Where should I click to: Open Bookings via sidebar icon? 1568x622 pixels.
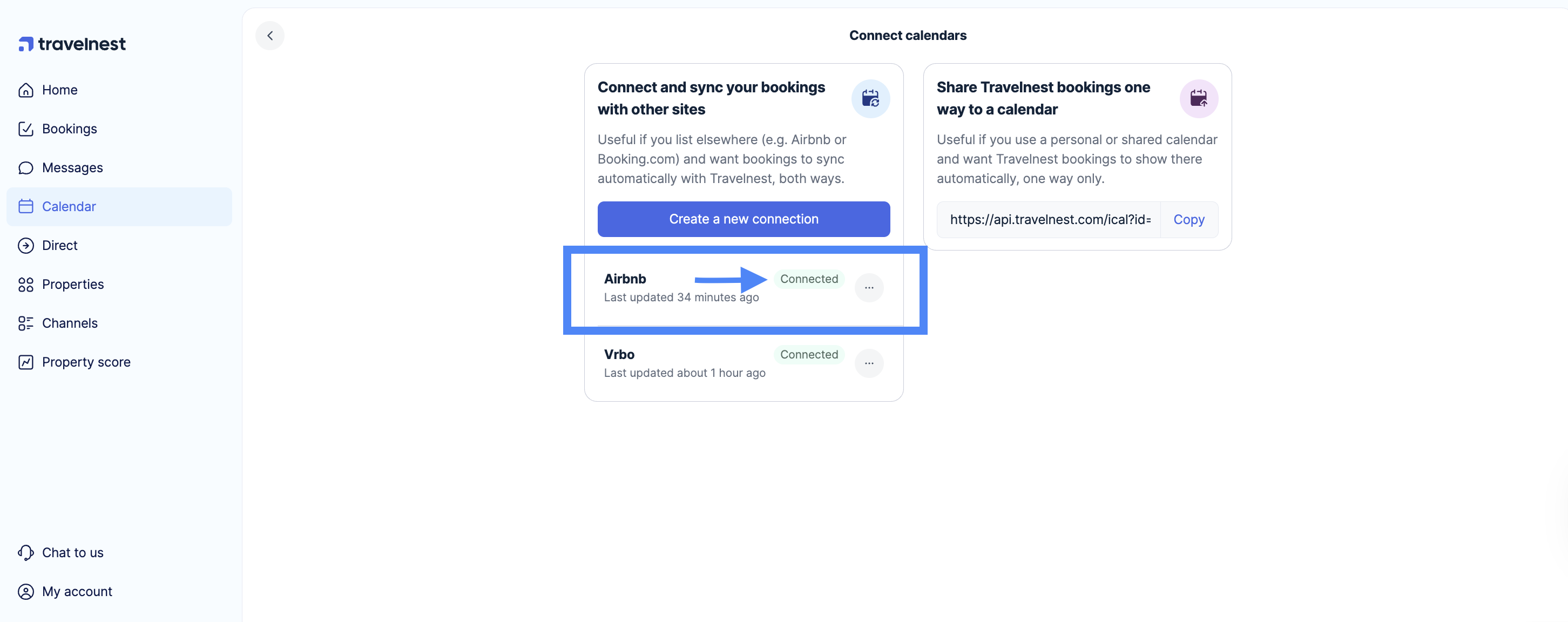(26, 129)
